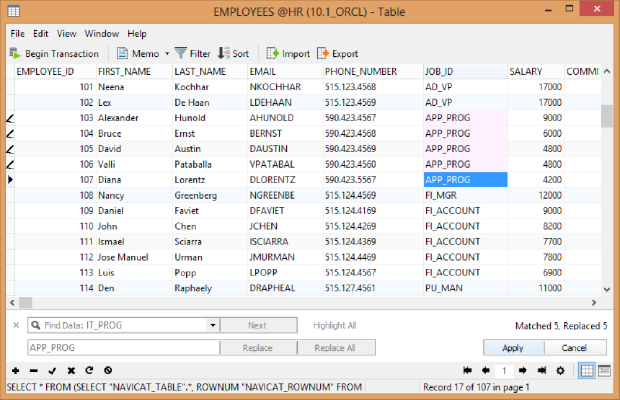Image resolution: width=620 pixels, height=400 pixels.
Task: Click the Replace button
Action: tap(258, 348)
